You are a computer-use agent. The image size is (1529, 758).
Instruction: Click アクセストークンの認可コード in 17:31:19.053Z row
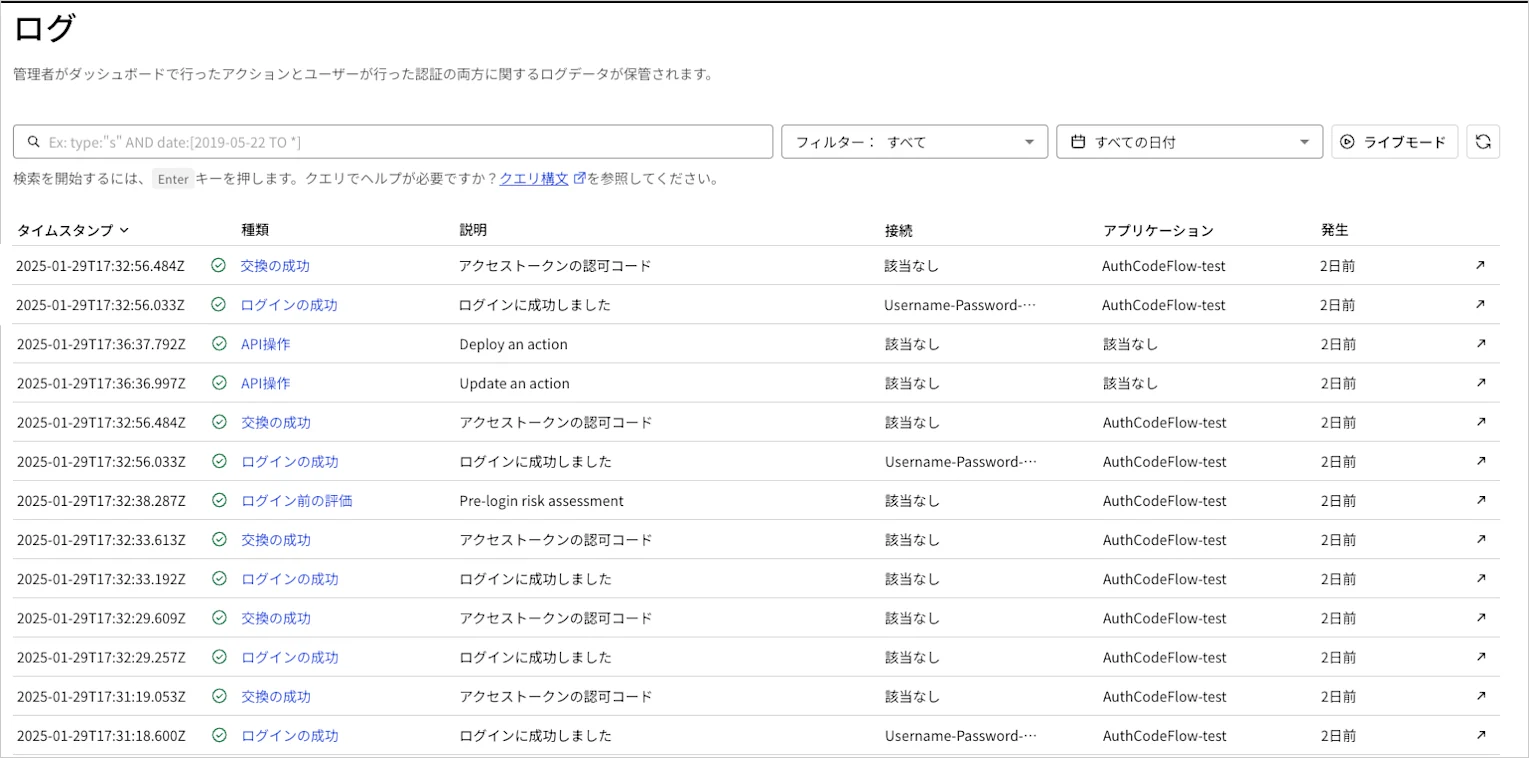(556, 696)
